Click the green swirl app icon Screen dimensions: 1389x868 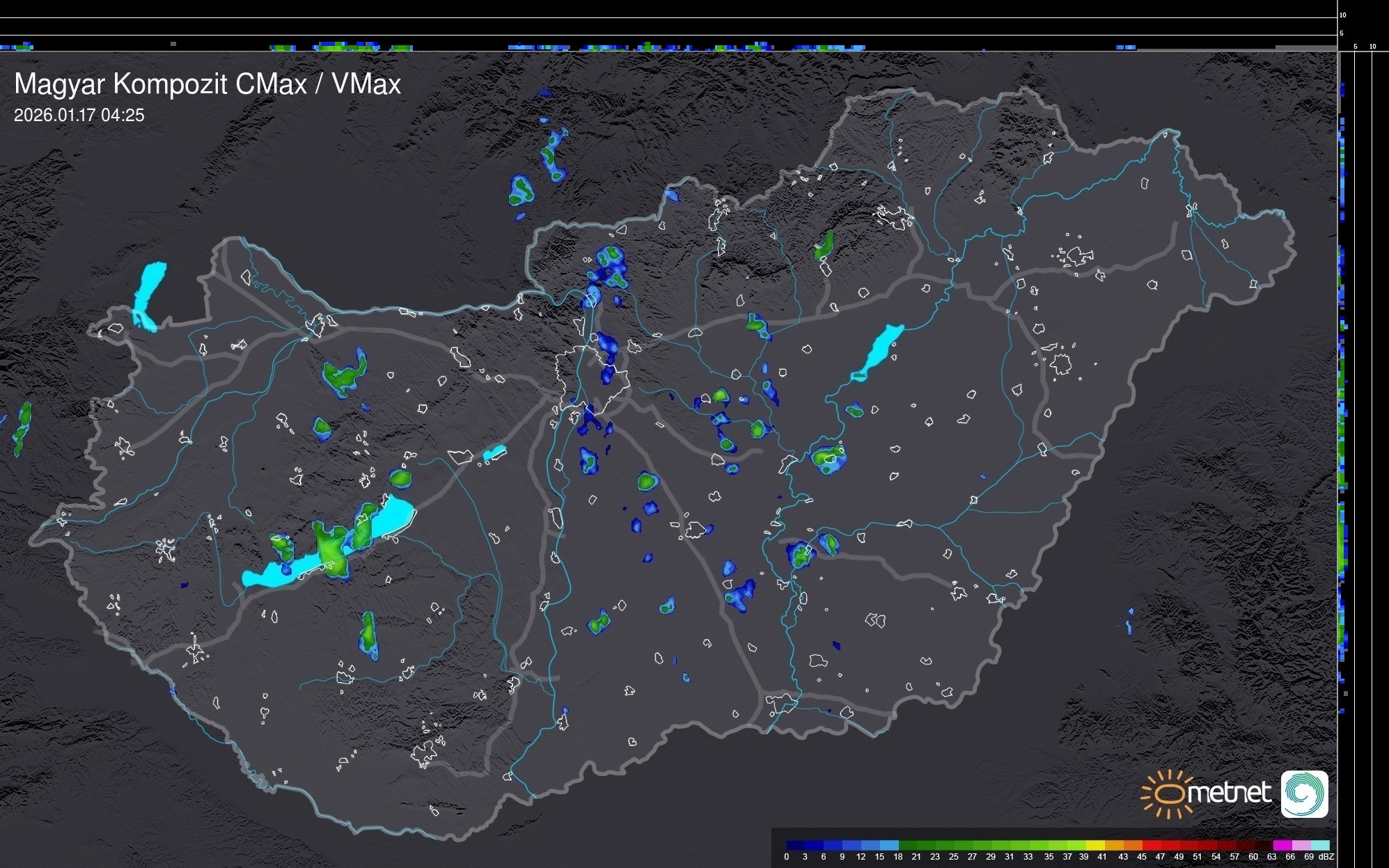1304,794
